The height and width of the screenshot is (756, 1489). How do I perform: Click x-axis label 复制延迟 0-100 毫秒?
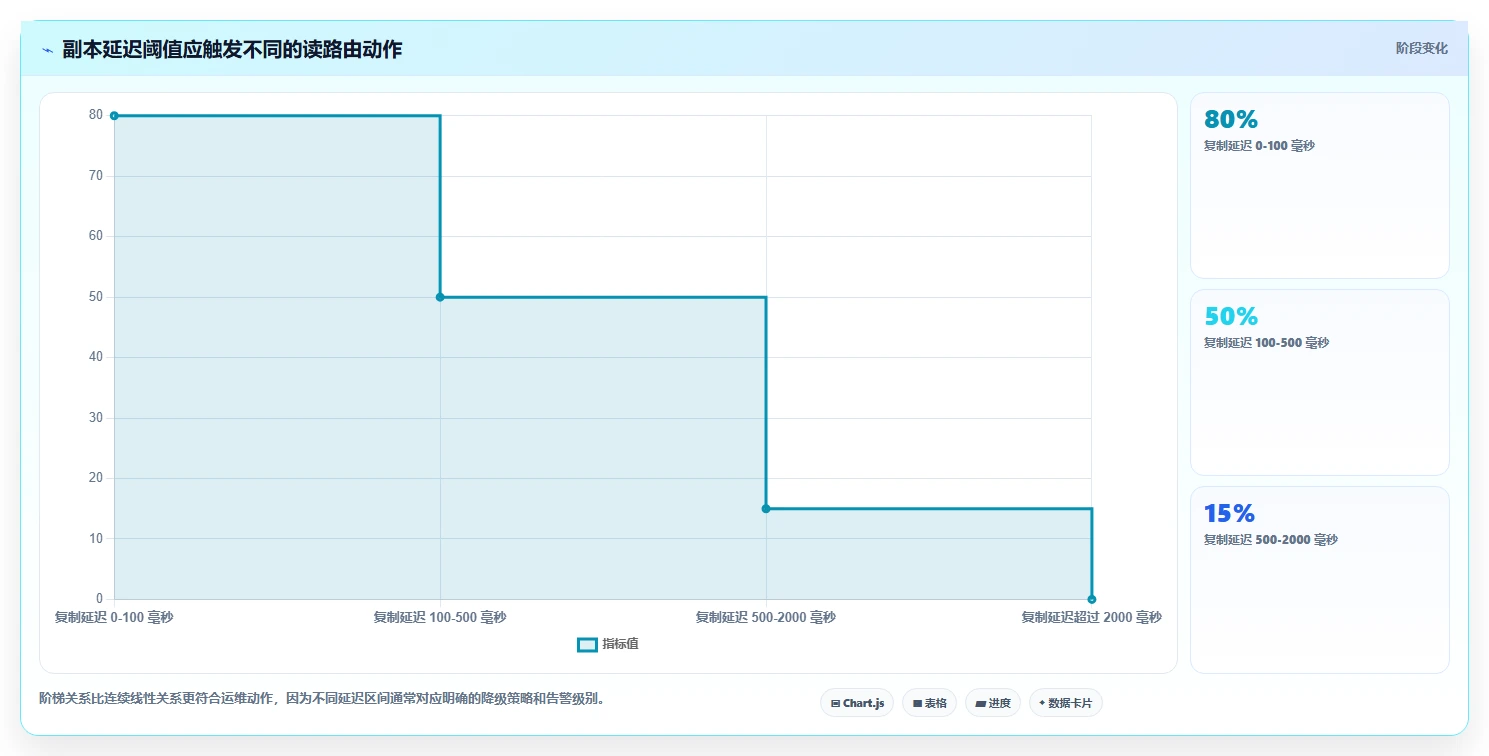tap(114, 617)
